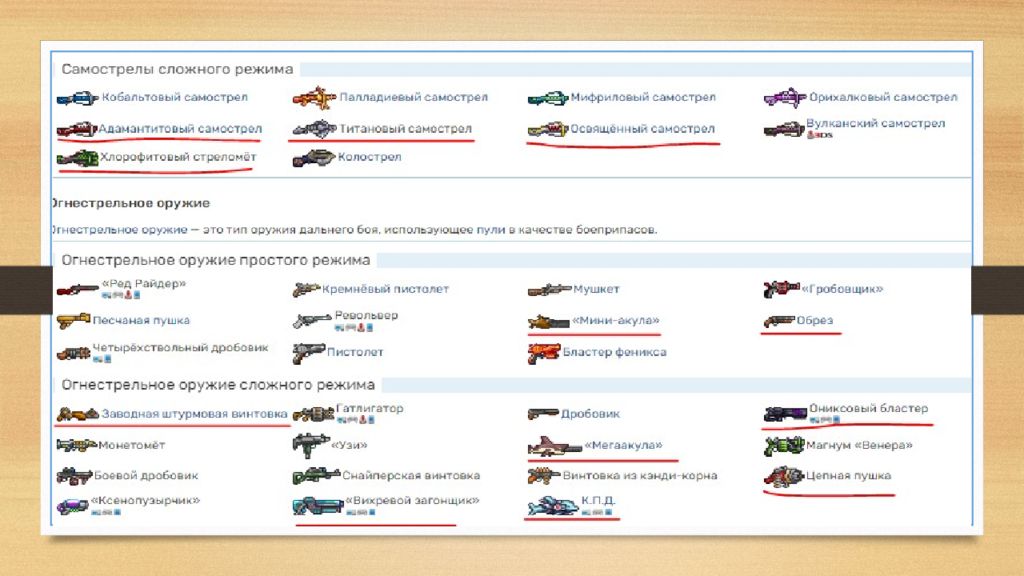Open the Титановый самострел link
Viewport: 1024px width, 576px height.
click(405, 129)
